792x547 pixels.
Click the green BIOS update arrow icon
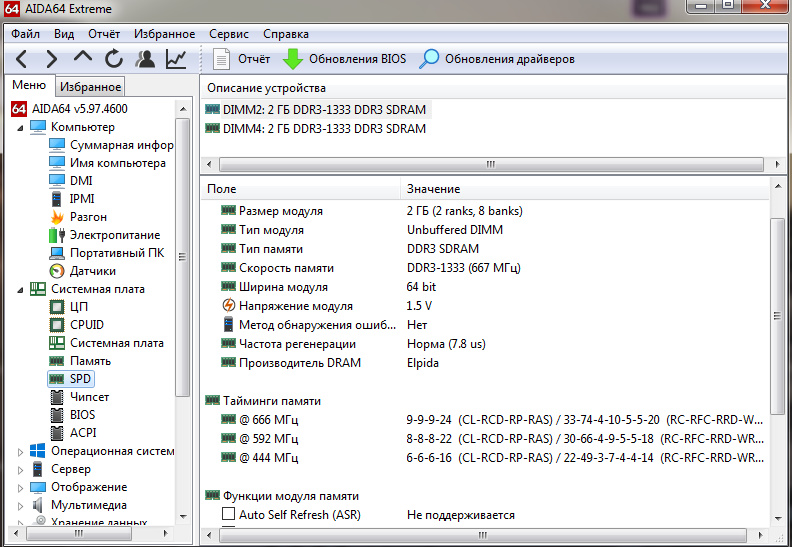point(292,59)
